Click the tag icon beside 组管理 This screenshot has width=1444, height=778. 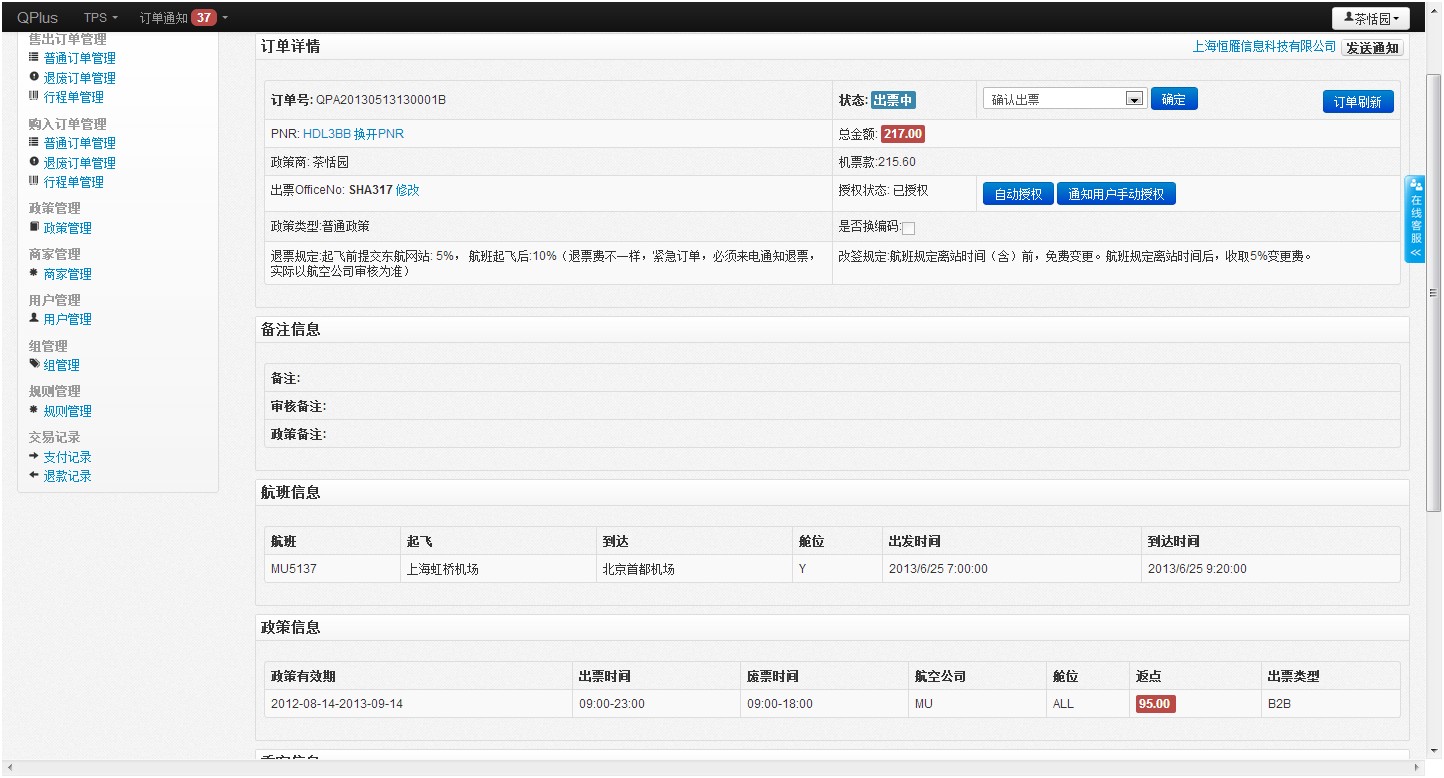[34, 365]
